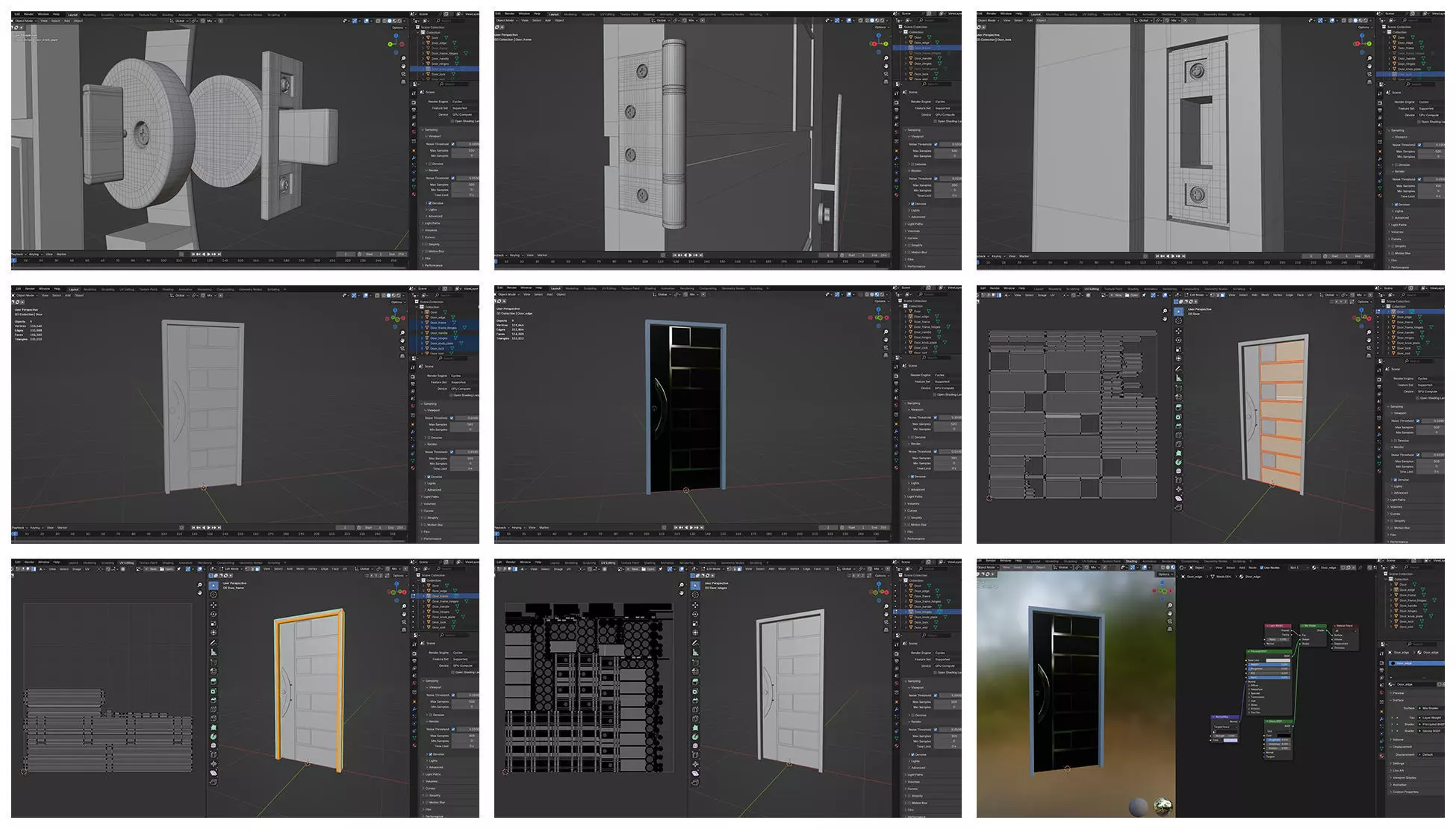Activate the Rotate tool in orange-panel door screenshot

1178,340
